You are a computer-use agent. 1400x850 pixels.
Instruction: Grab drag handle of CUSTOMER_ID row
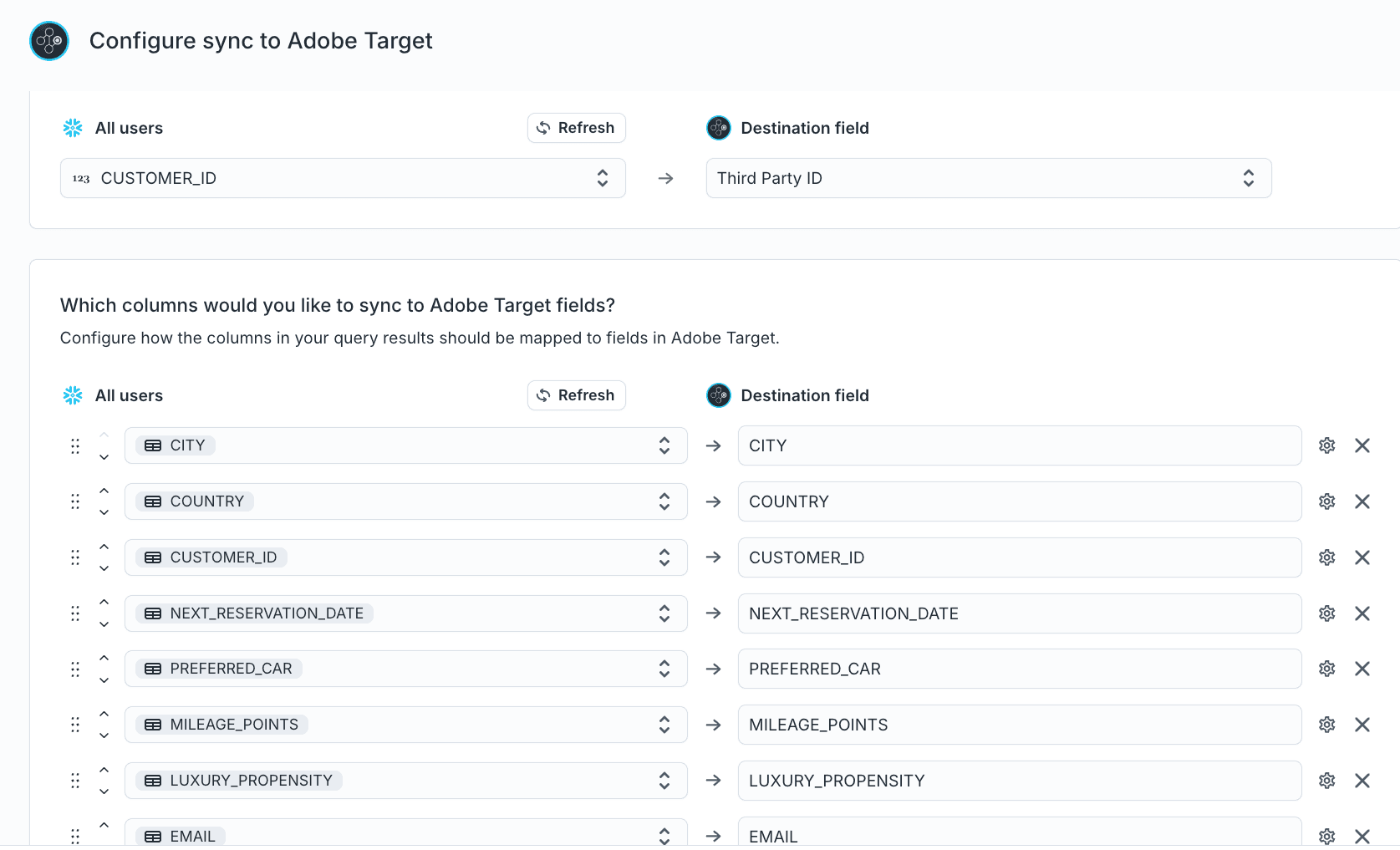[75, 557]
